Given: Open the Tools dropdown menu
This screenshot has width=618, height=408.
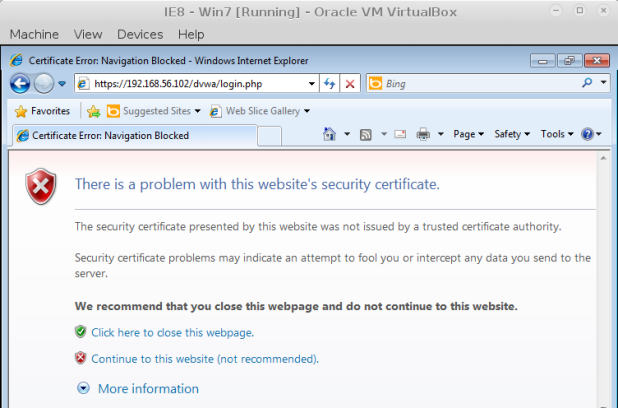Looking at the screenshot, I should 556,134.
